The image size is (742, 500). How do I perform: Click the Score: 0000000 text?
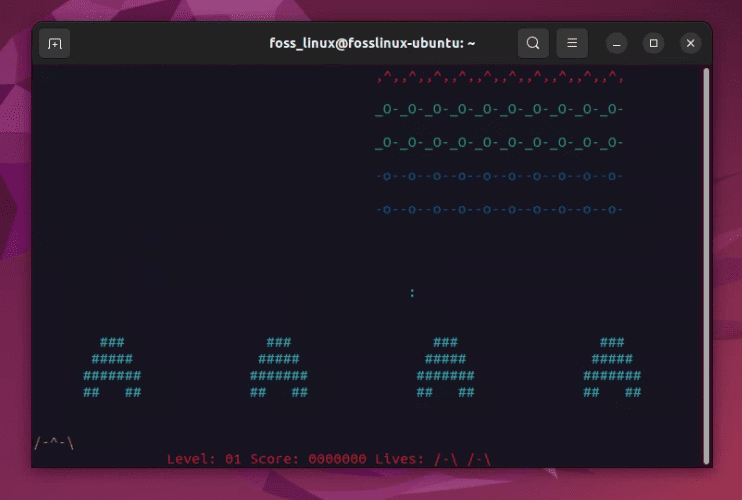point(308,459)
